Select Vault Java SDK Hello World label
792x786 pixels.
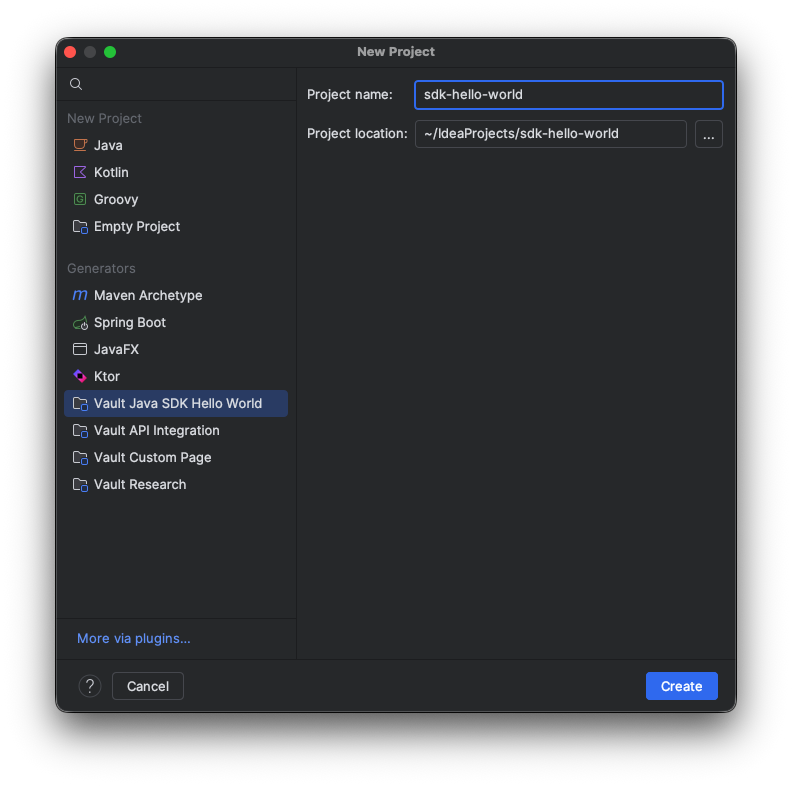(178, 404)
